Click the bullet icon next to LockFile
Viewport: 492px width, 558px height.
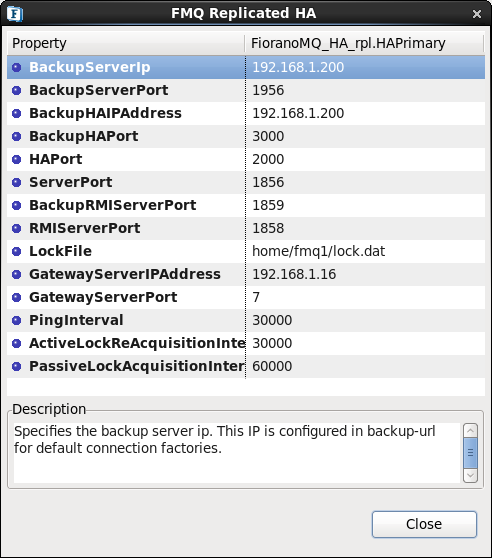(x=17, y=251)
